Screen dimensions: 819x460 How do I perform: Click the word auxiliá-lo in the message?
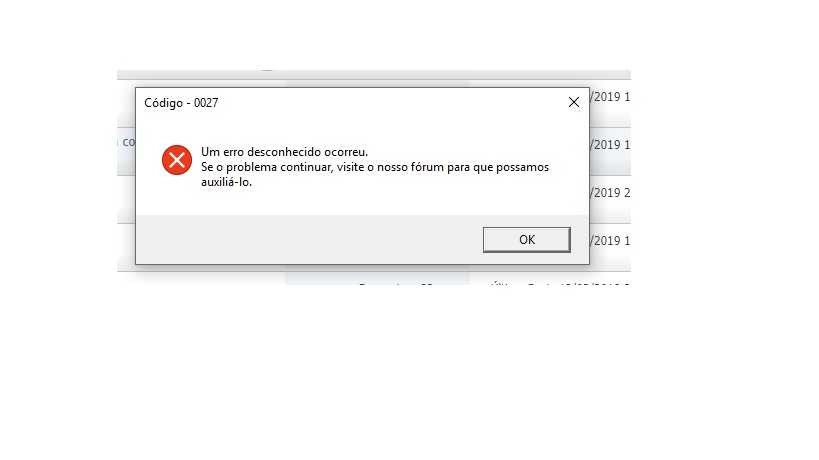226,182
